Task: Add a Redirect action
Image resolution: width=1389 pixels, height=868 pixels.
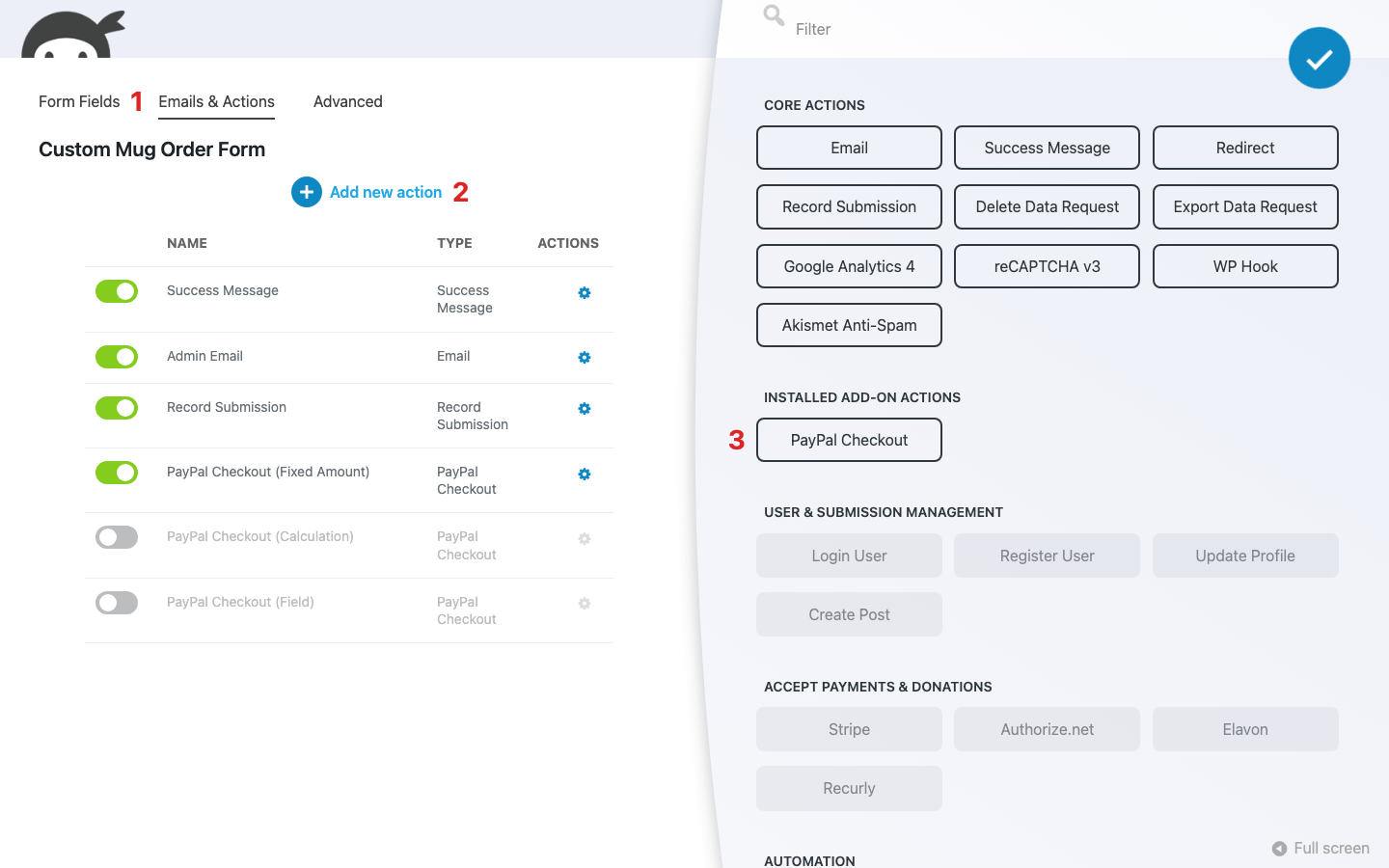Action: [x=1245, y=148]
